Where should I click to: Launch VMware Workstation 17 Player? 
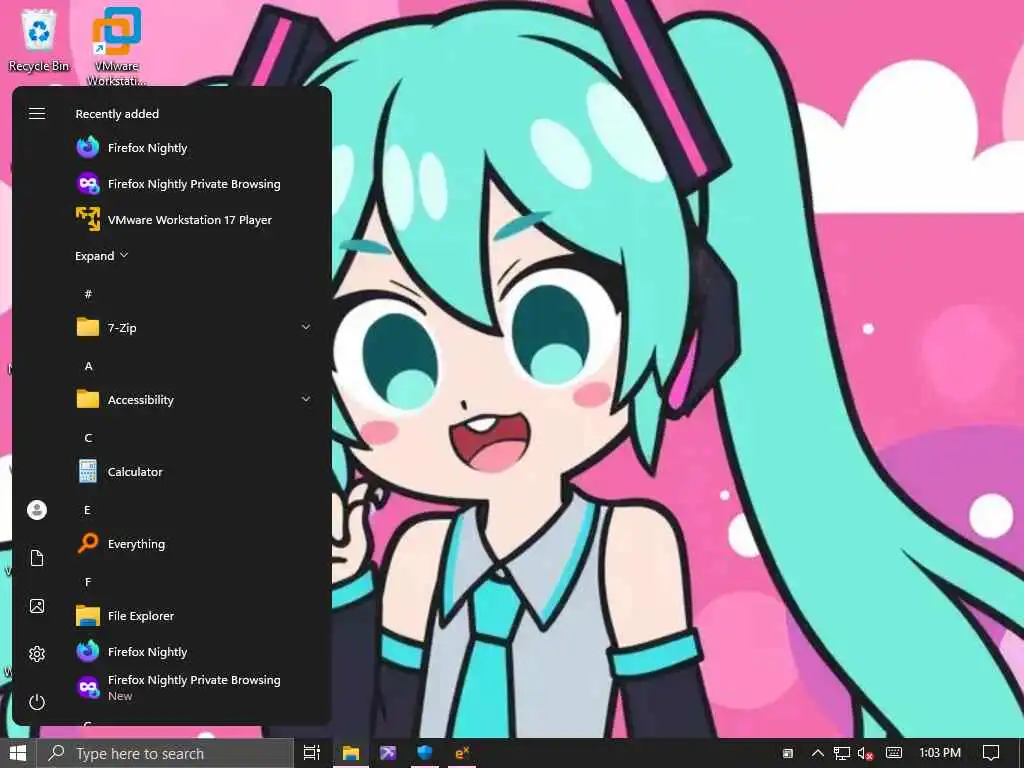point(193,219)
